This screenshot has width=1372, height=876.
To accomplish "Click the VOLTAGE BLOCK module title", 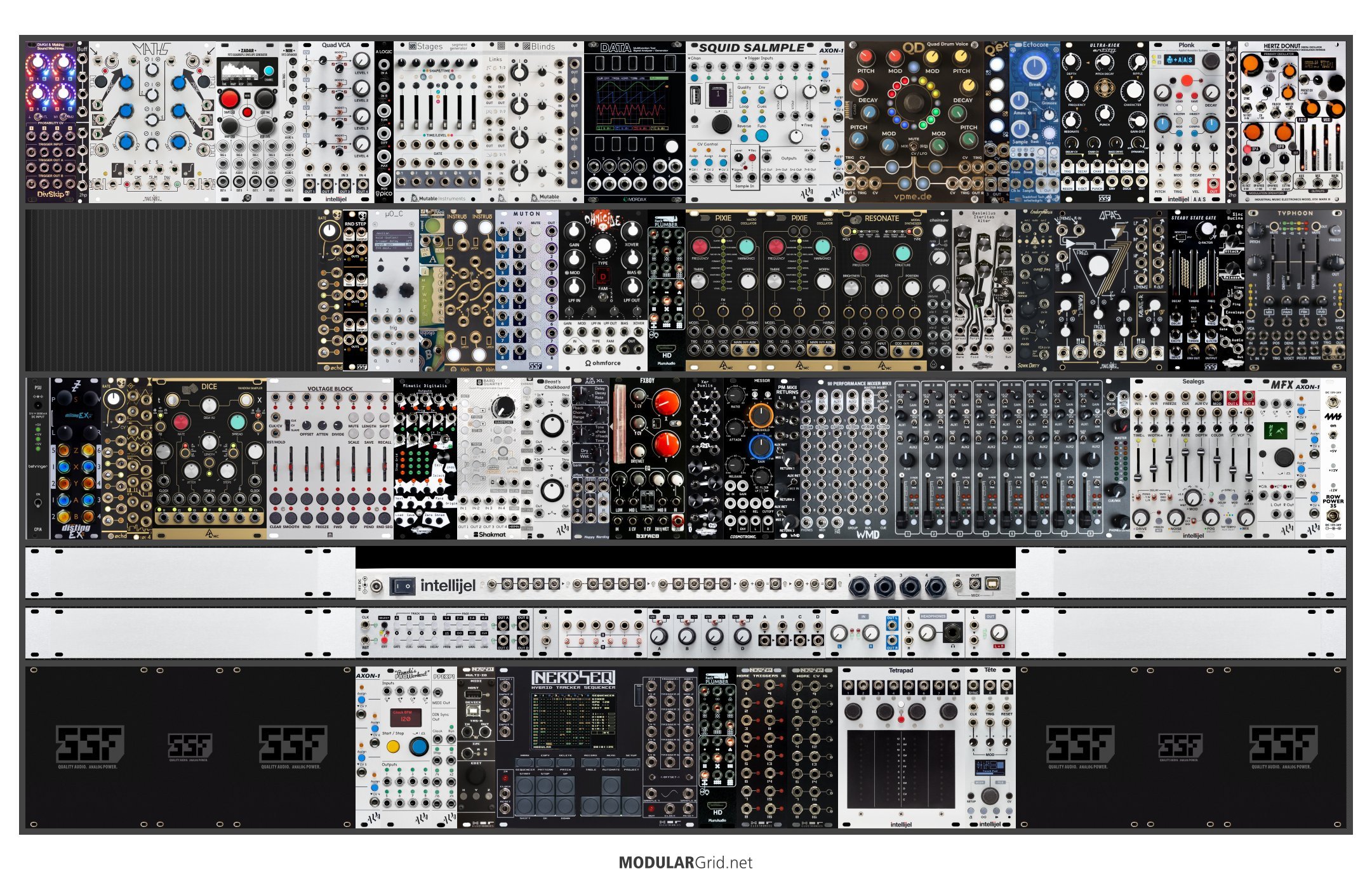I will point(330,388).
